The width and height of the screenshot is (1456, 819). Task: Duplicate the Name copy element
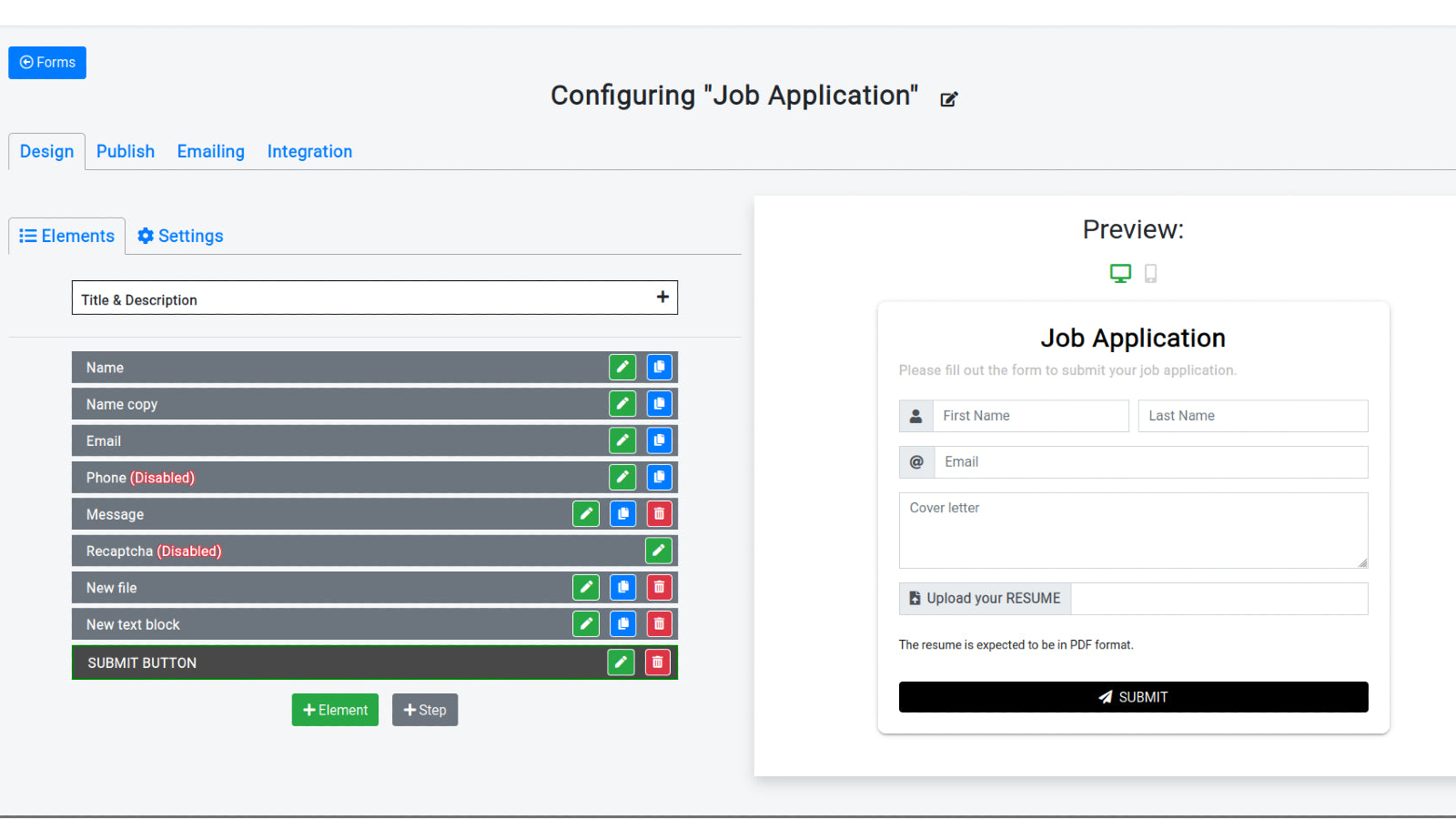click(659, 404)
